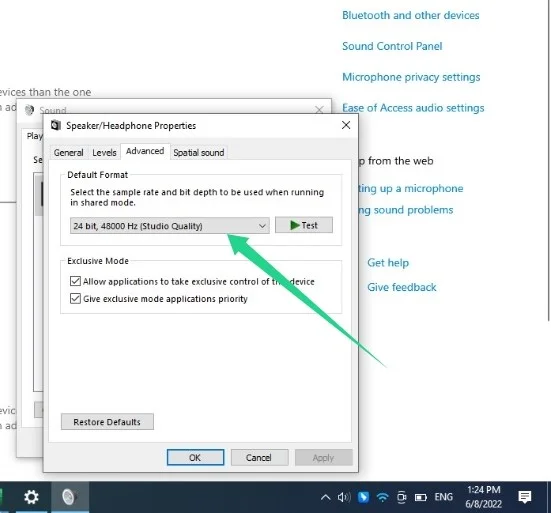This screenshot has width=551, height=513.
Task: Open Microphone privacy settings link
Action: tap(411, 77)
